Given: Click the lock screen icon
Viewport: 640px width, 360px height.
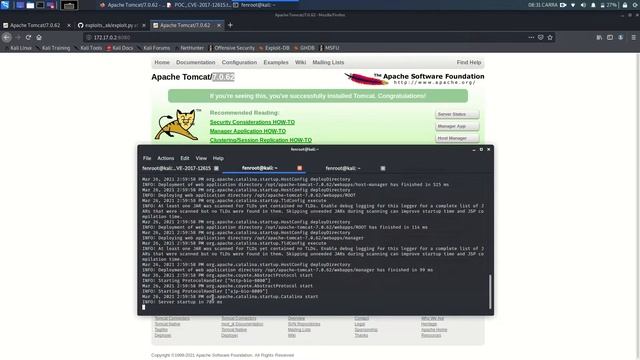Looking at the screenshot, I should 624,5.
